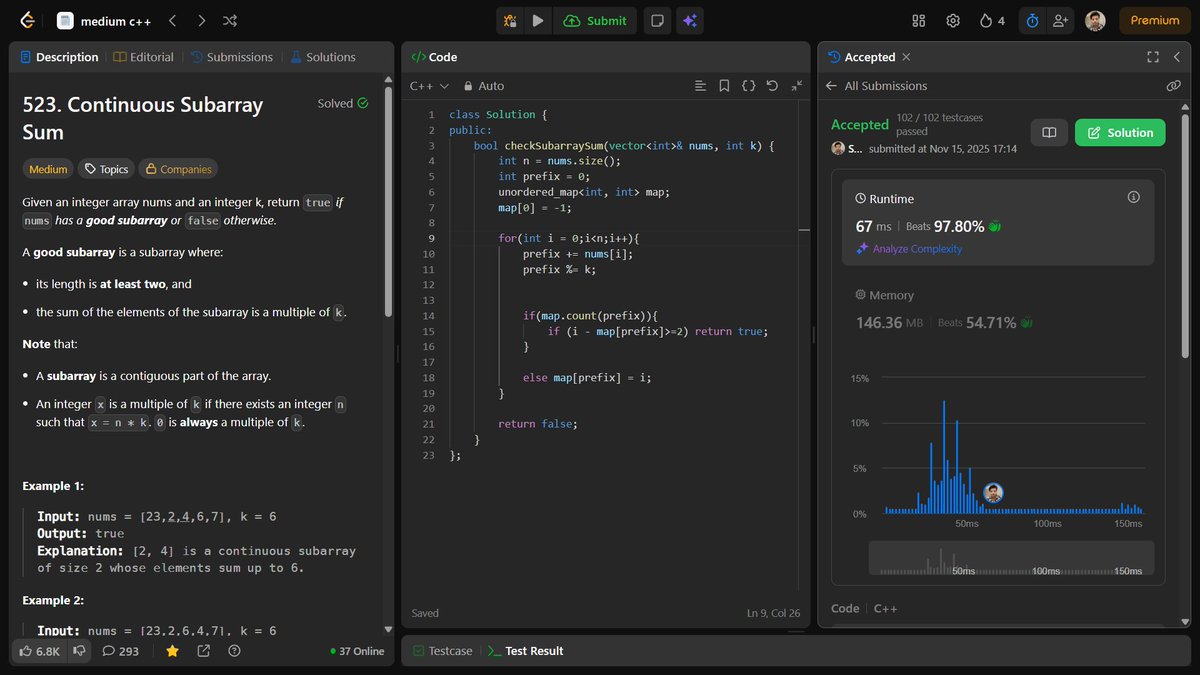The image size is (1200, 675).
Task: Open the Testcase tab
Action: pos(442,651)
